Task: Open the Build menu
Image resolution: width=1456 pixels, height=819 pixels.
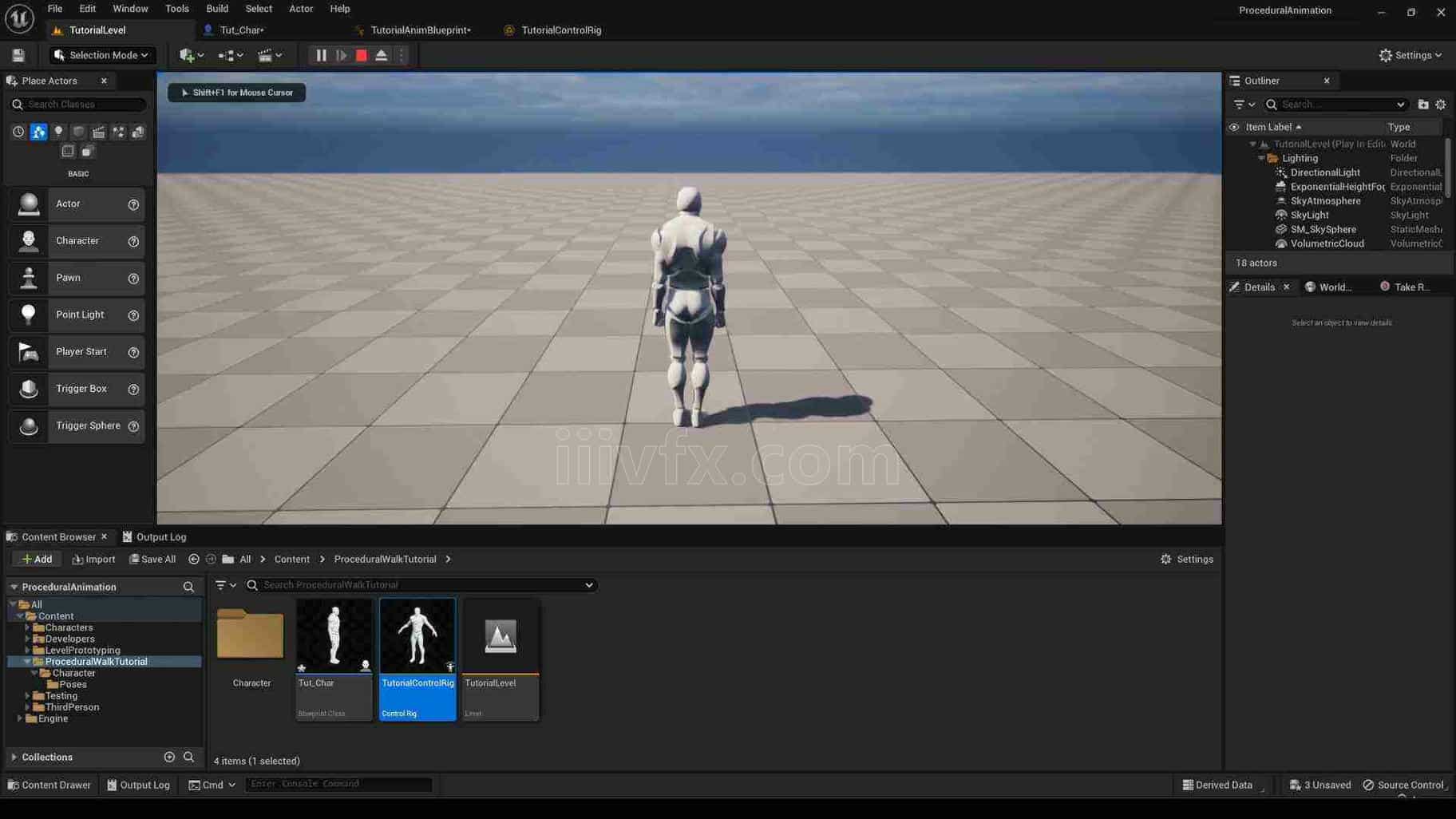Action: pos(217,9)
